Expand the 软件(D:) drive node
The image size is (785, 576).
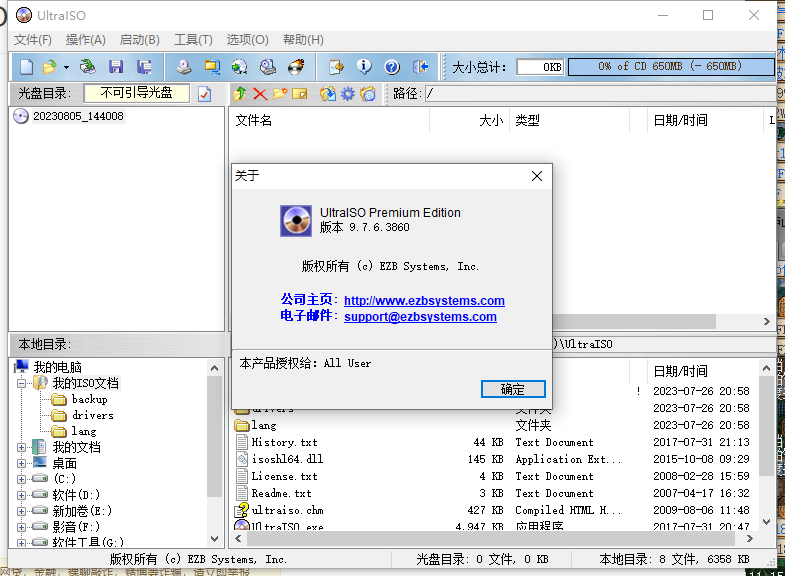22,495
